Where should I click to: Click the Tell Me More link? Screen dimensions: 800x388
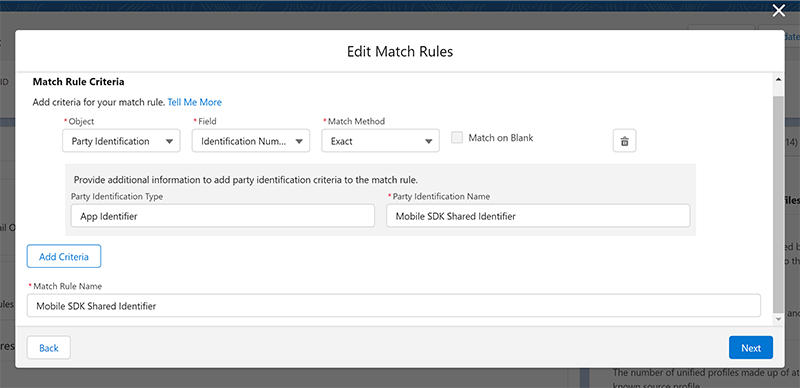pos(194,102)
